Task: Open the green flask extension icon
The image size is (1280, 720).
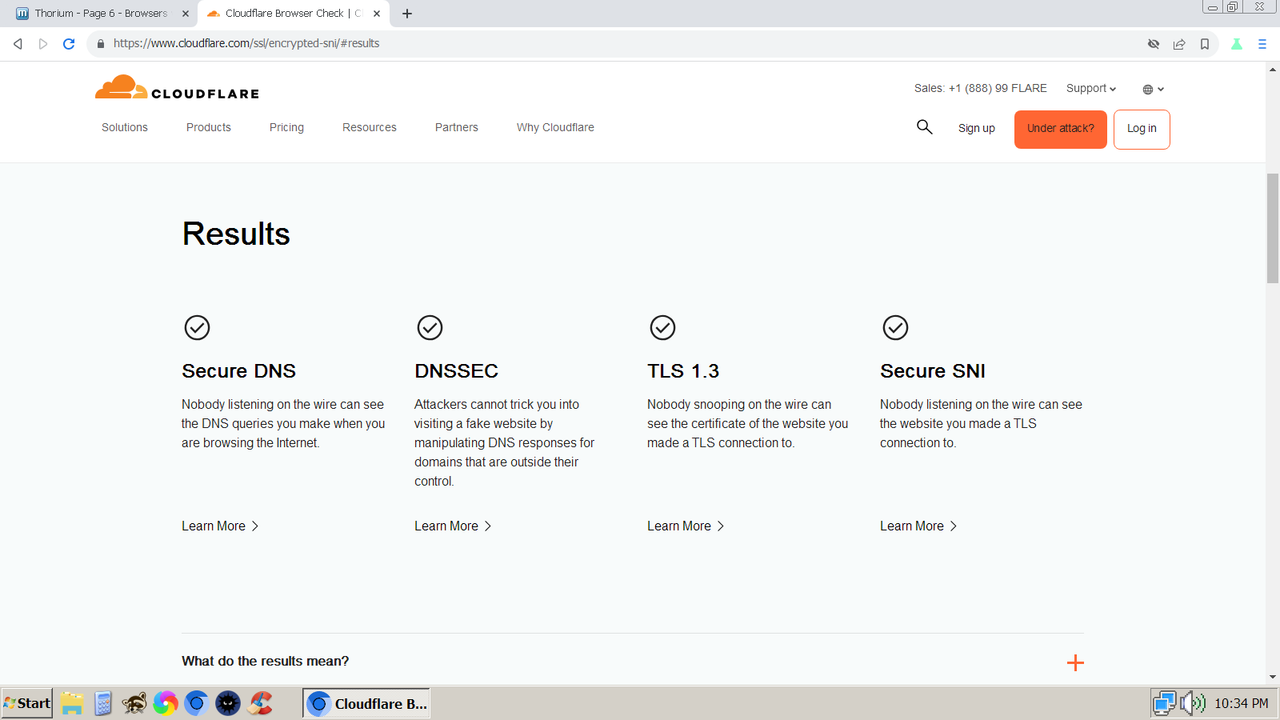Action: click(x=1237, y=44)
